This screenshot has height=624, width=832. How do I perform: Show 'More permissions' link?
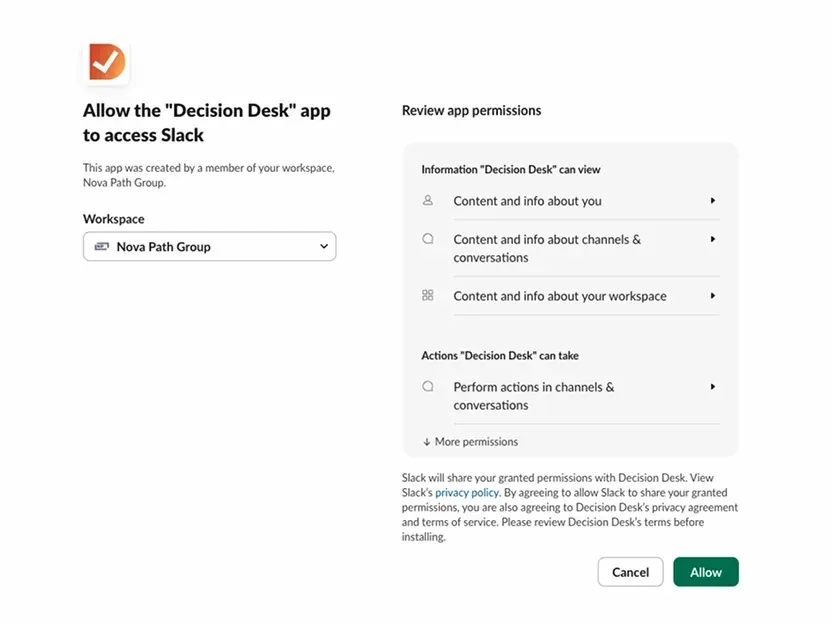pos(476,441)
